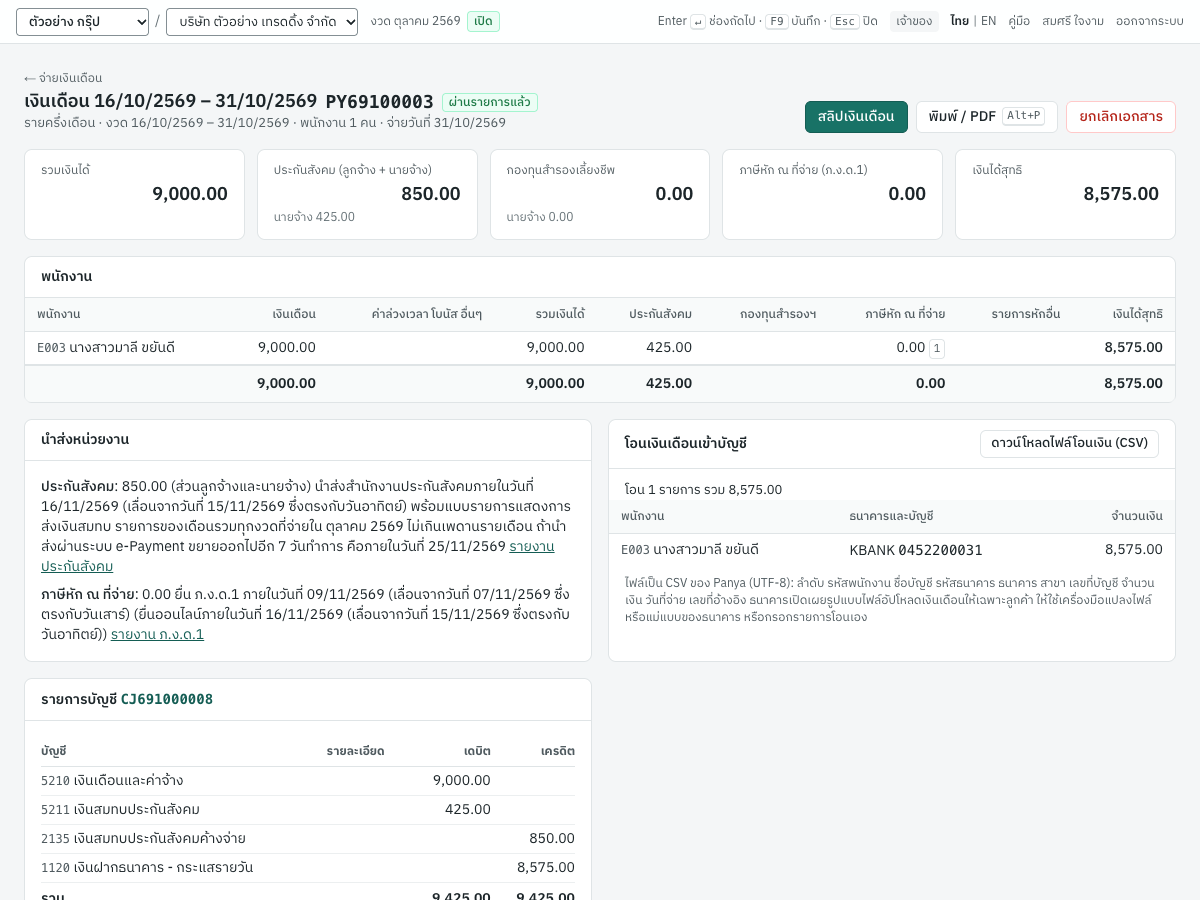Select the ไทย language option
The height and width of the screenshot is (900, 1200).
point(959,21)
